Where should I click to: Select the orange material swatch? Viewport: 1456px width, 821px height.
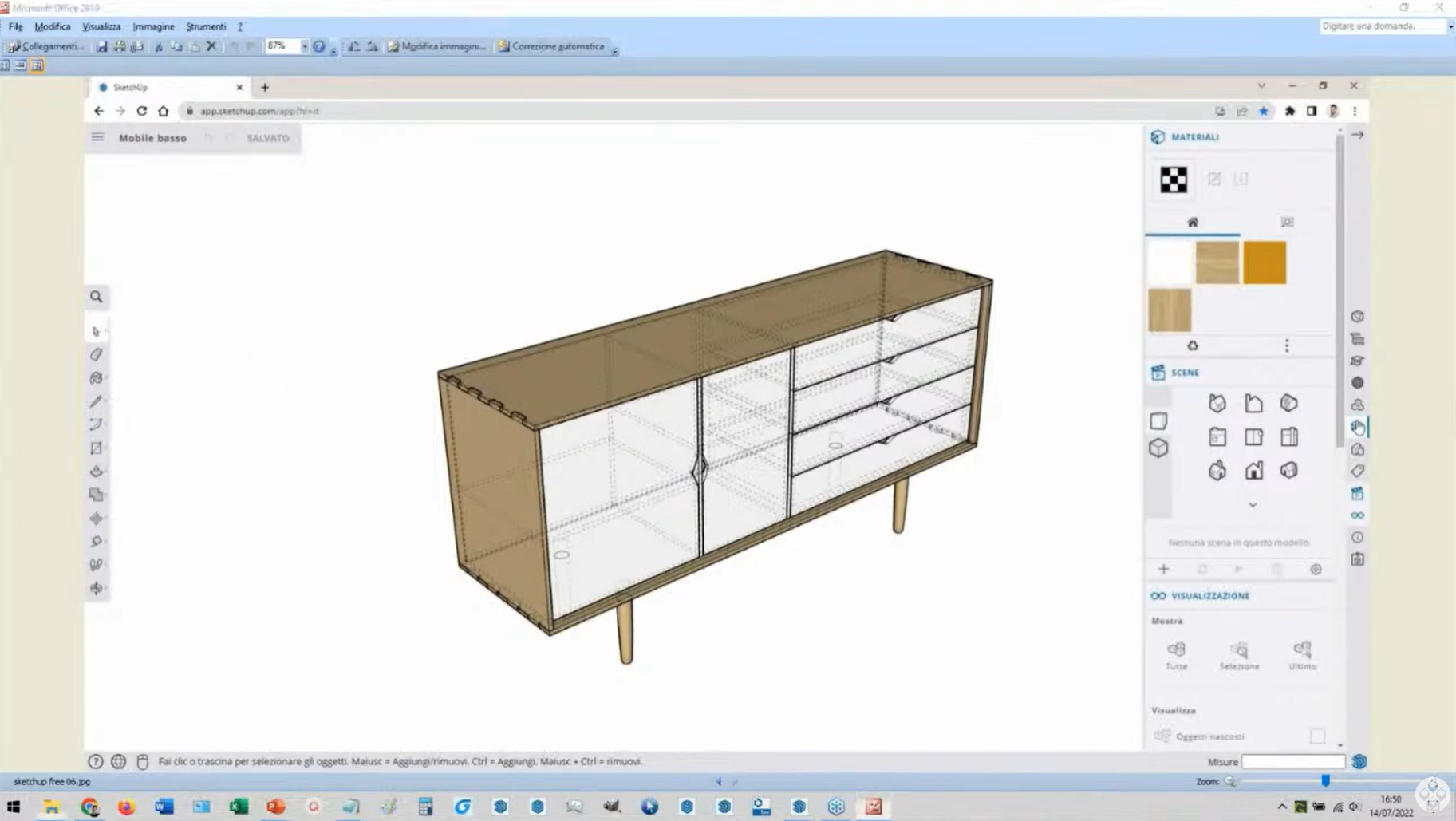1265,262
